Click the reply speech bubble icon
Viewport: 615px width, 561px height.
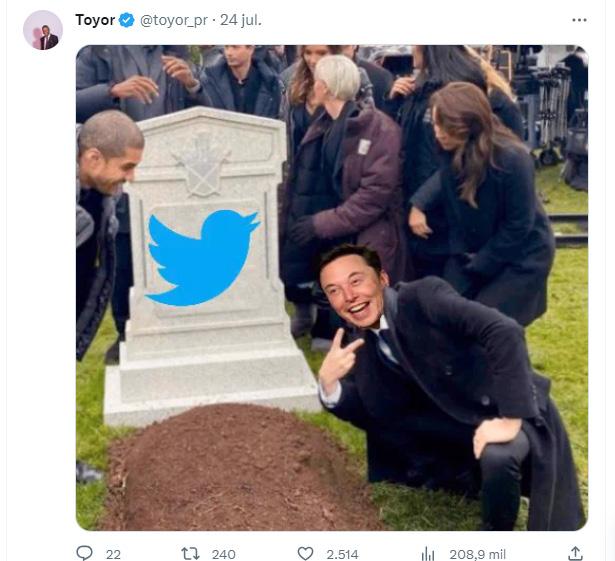tap(84, 554)
